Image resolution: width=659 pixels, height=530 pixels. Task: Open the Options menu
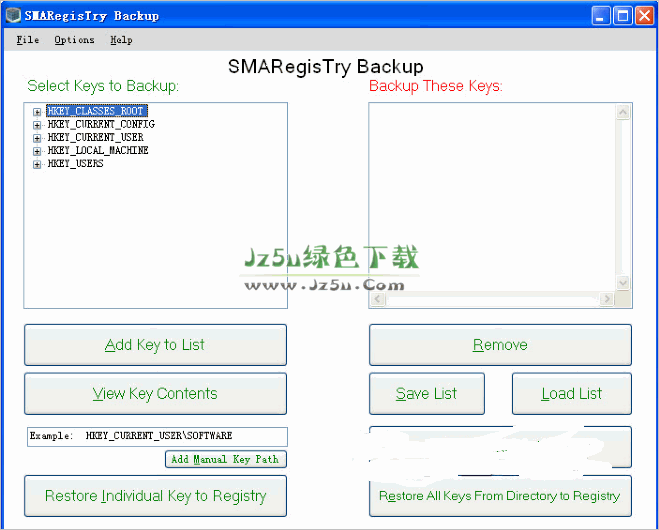[74, 40]
